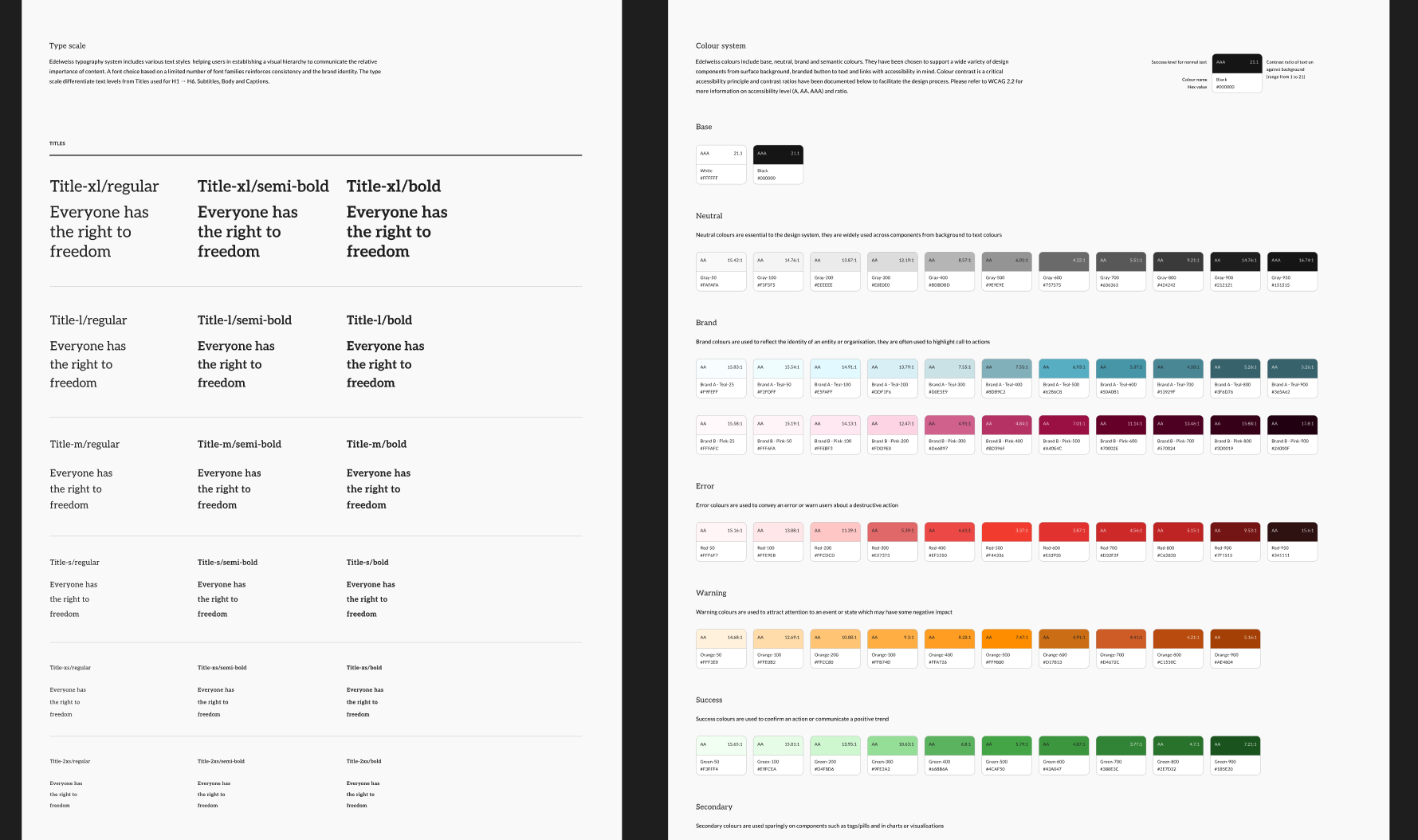Select the Brand B Pink-900 swatch
This screenshot has height=840, width=1418.
pos(1292,434)
